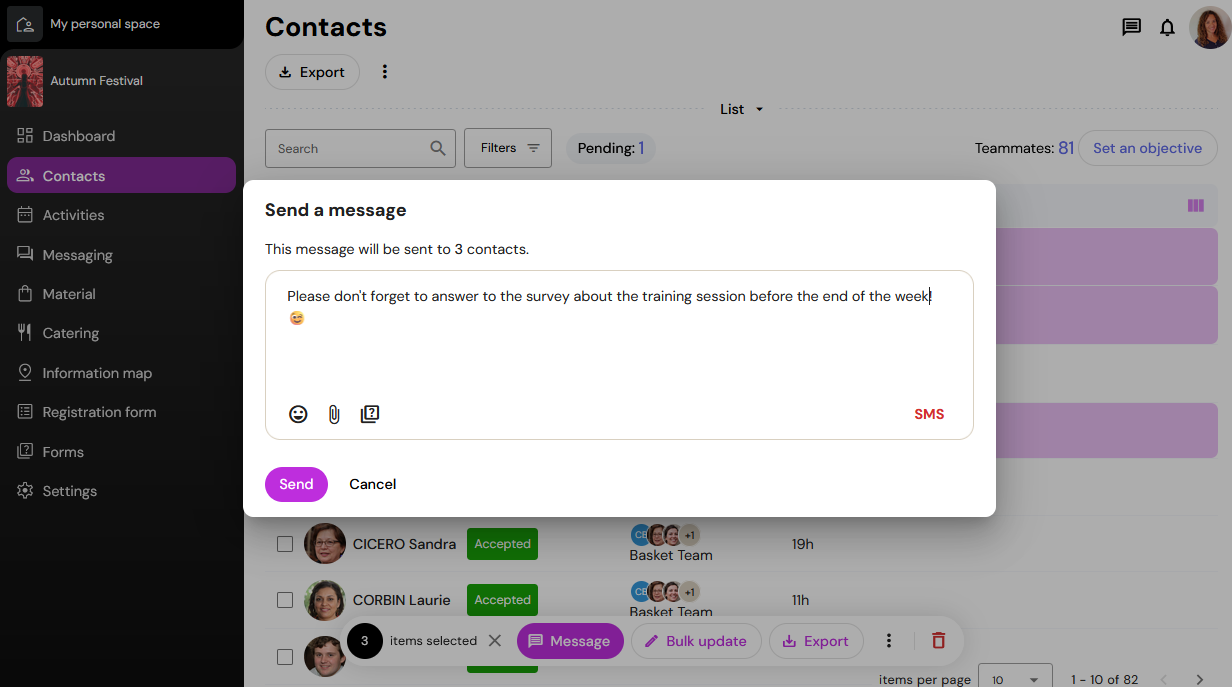Screen dimensions: 1232x687
Task: Tick the checkbox for CICERO Sandra
Action: click(x=285, y=544)
